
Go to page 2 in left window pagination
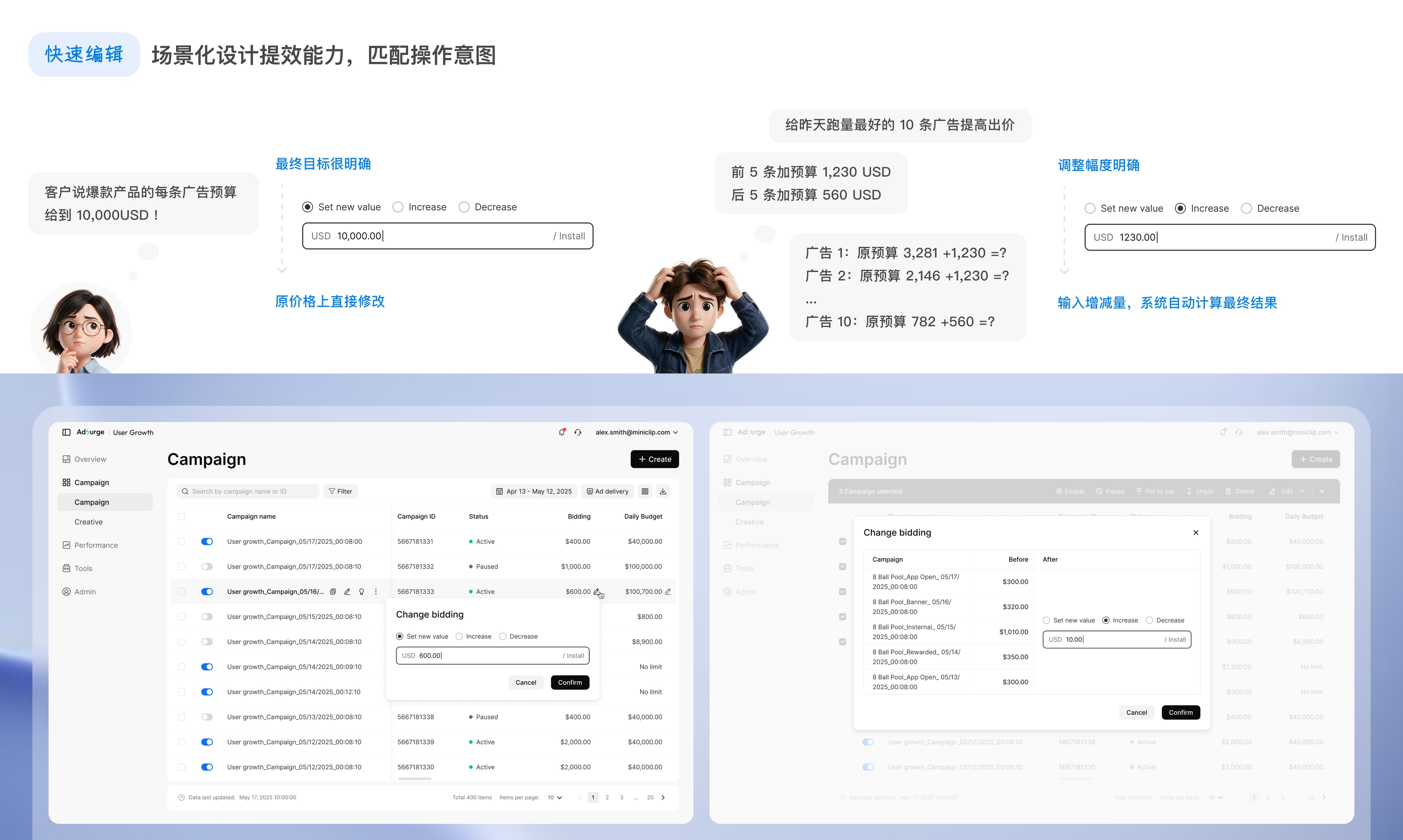tap(607, 798)
